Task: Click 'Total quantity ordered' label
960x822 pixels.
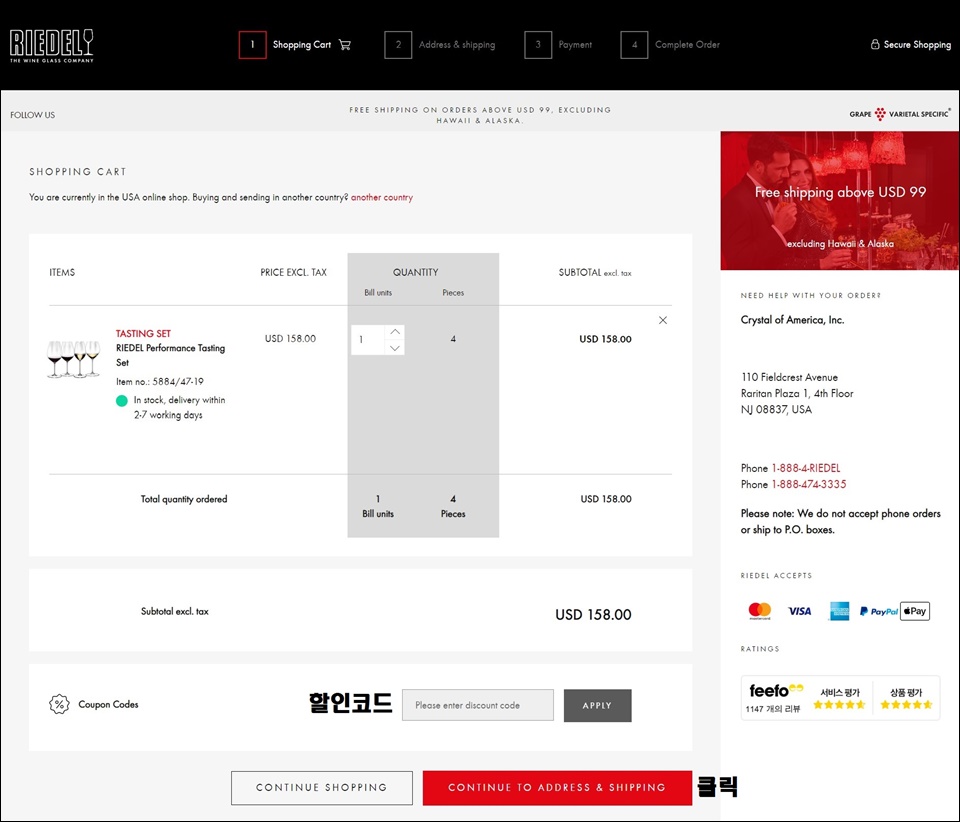Action: (184, 499)
